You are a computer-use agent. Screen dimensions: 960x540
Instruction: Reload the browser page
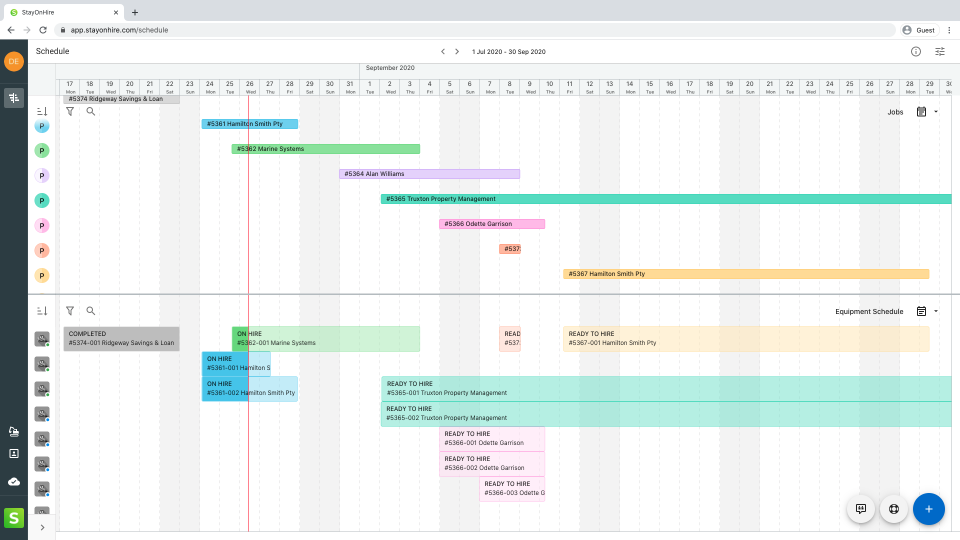43,30
